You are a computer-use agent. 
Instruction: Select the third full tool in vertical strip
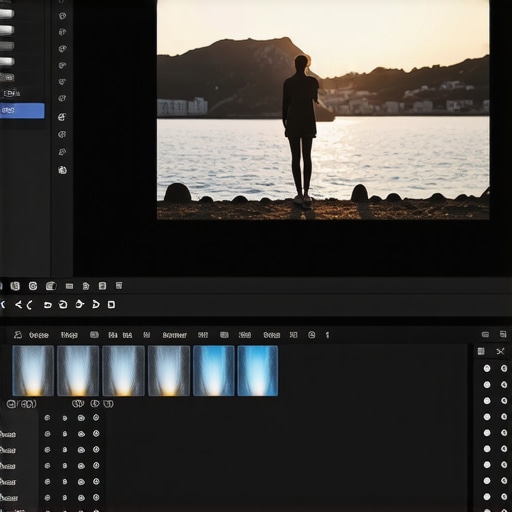62,49
